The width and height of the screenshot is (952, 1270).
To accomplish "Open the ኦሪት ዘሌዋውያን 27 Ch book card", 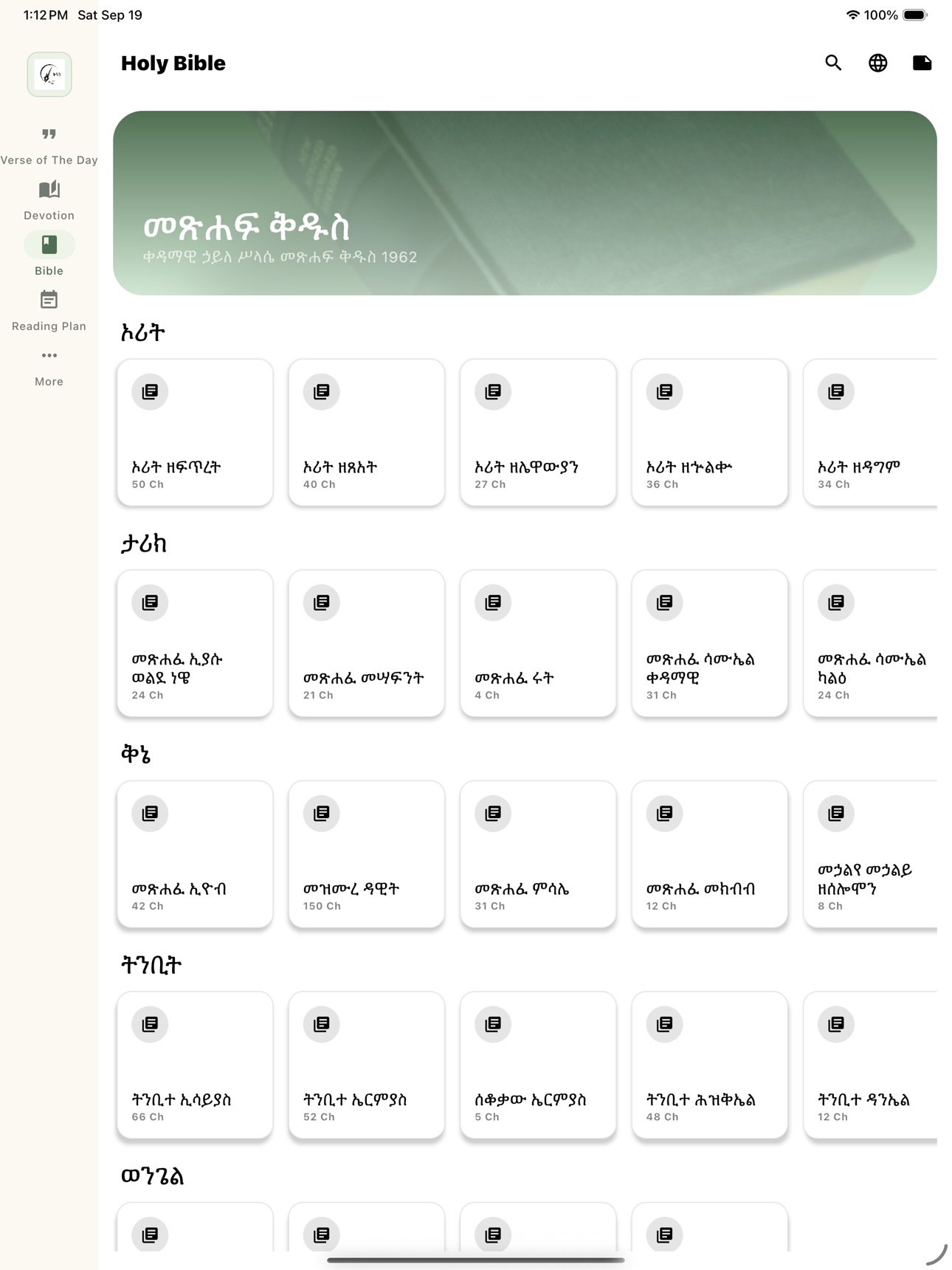I will [538, 433].
